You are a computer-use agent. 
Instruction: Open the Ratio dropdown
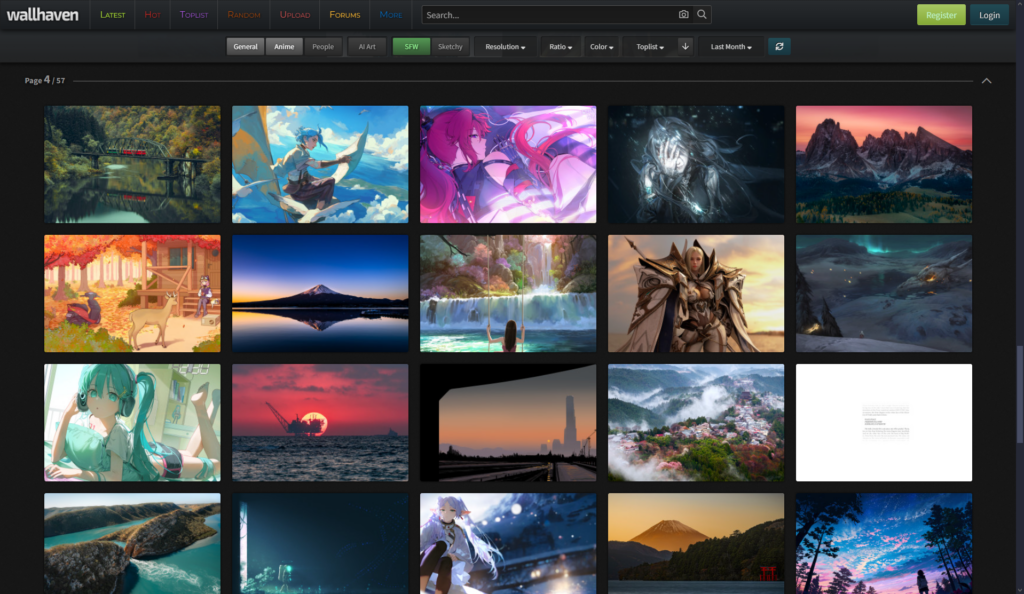[560, 46]
